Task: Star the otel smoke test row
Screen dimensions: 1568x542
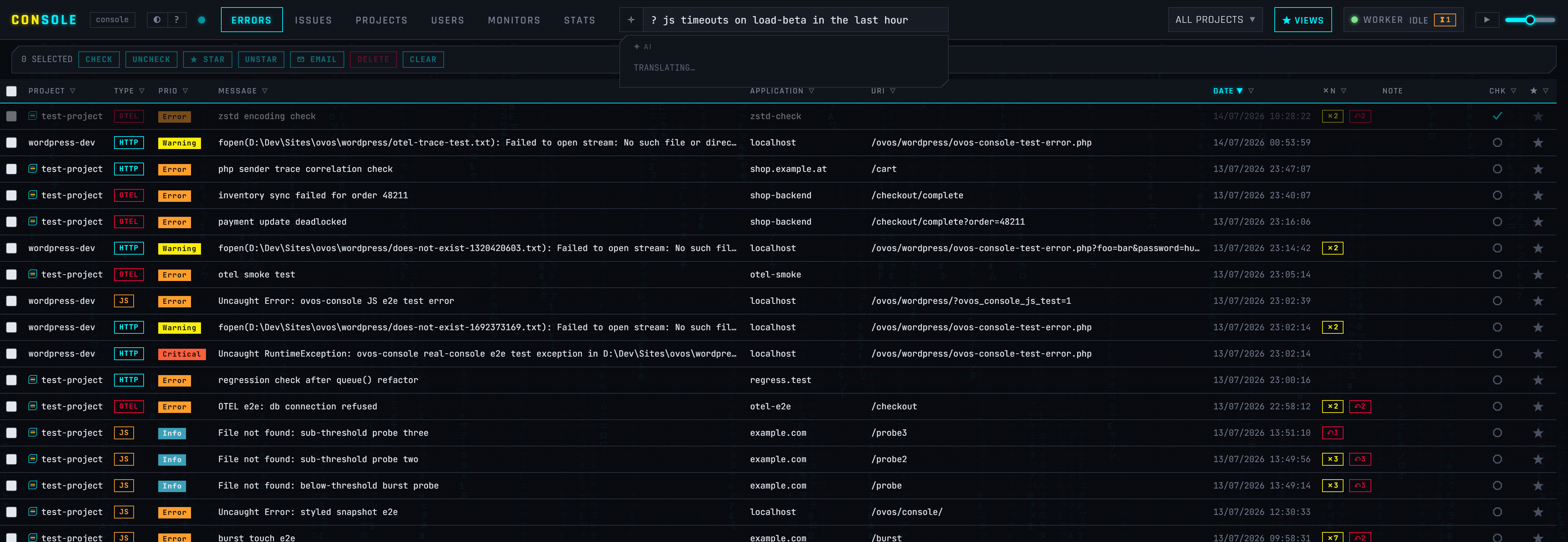Action: (x=1538, y=275)
